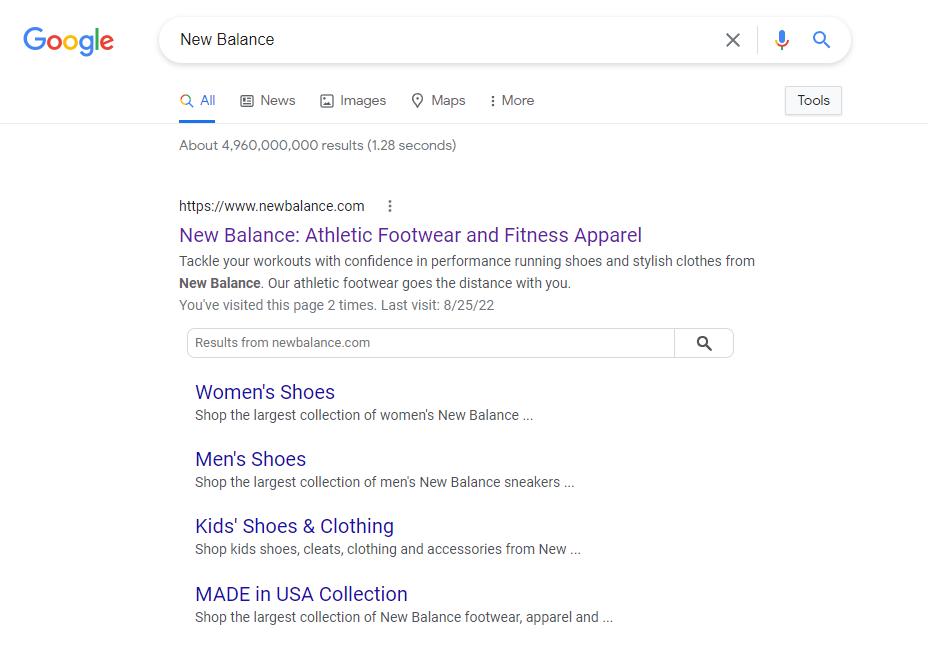Open the More menu
The width and height of the screenshot is (928, 672).
point(512,101)
